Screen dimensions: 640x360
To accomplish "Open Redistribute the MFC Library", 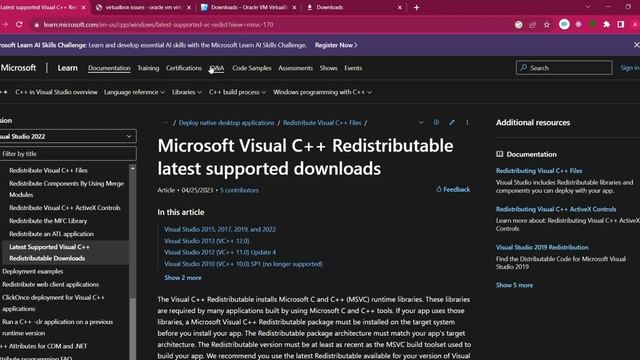I will tap(48, 221).
